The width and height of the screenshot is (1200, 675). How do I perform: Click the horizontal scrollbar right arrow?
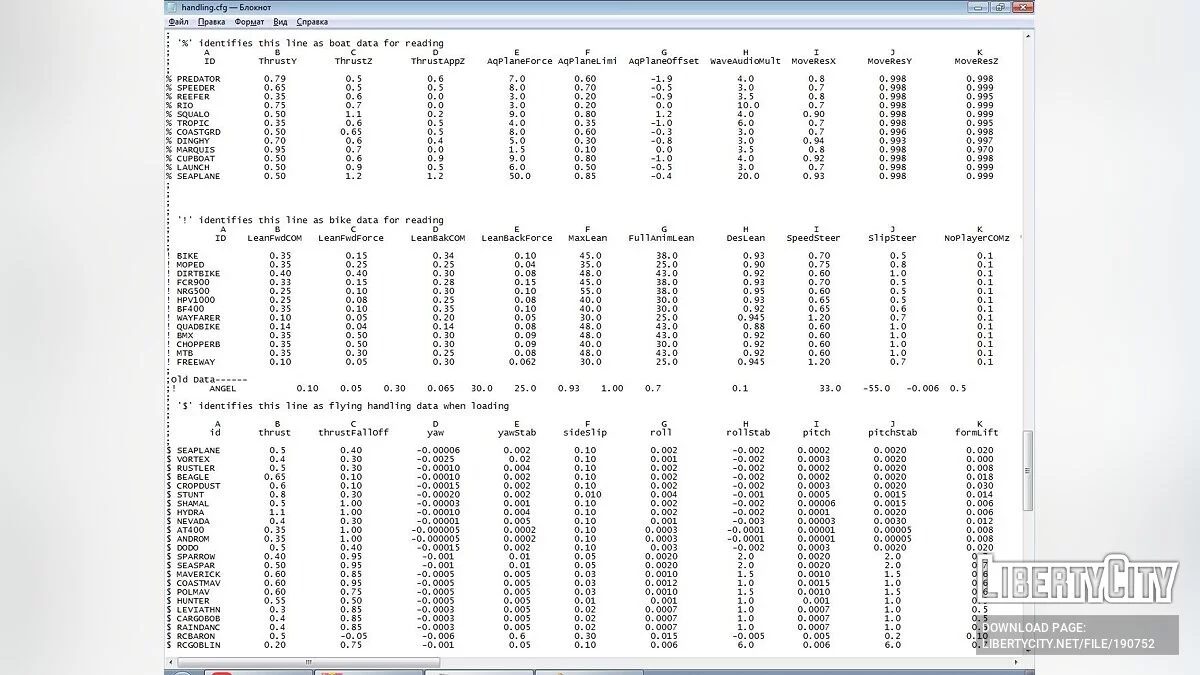pos(1015,661)
